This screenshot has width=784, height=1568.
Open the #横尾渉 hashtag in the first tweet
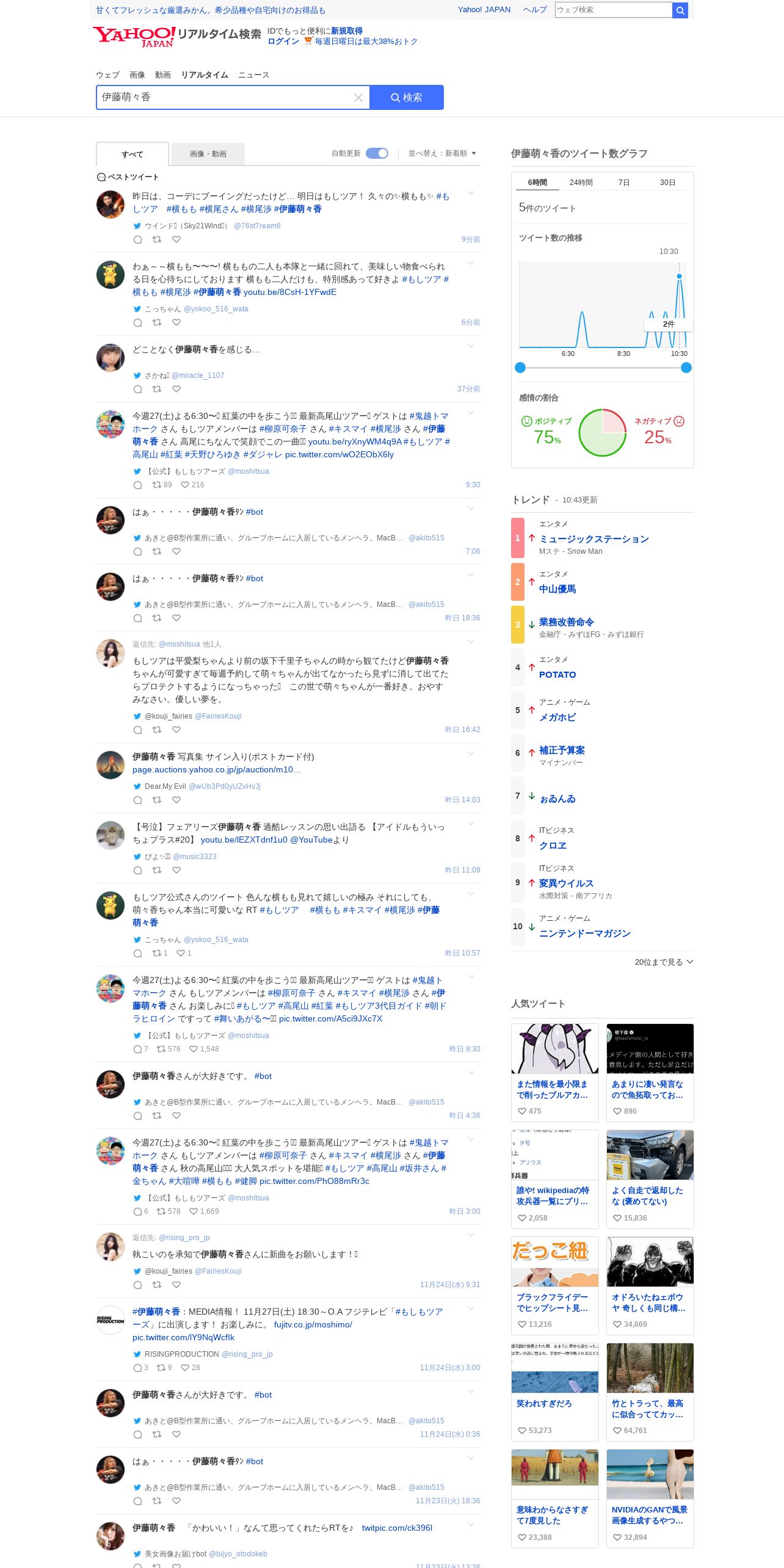(256, 209)
